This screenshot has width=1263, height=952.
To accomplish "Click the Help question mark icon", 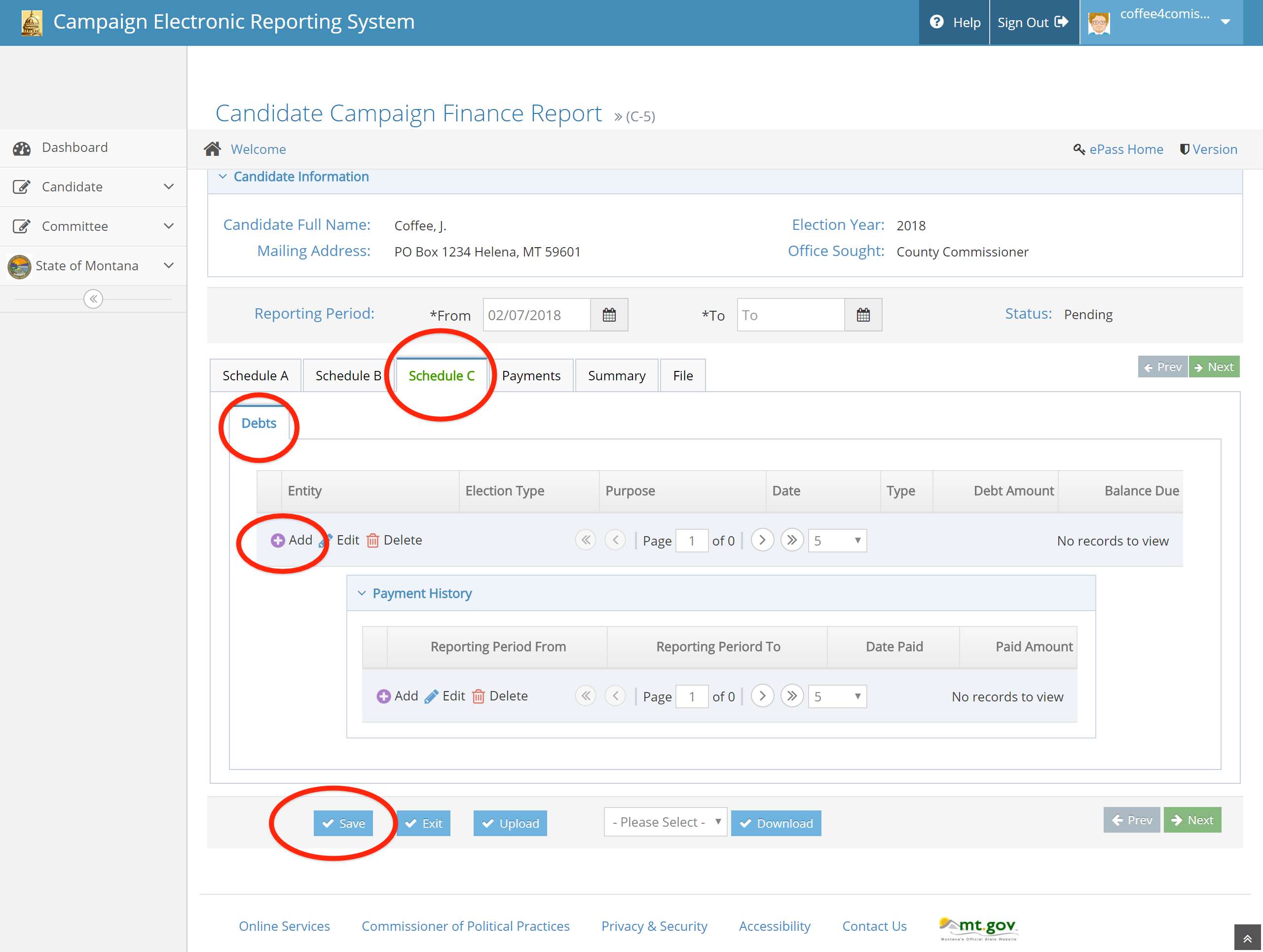I will (x=936, y=22).
